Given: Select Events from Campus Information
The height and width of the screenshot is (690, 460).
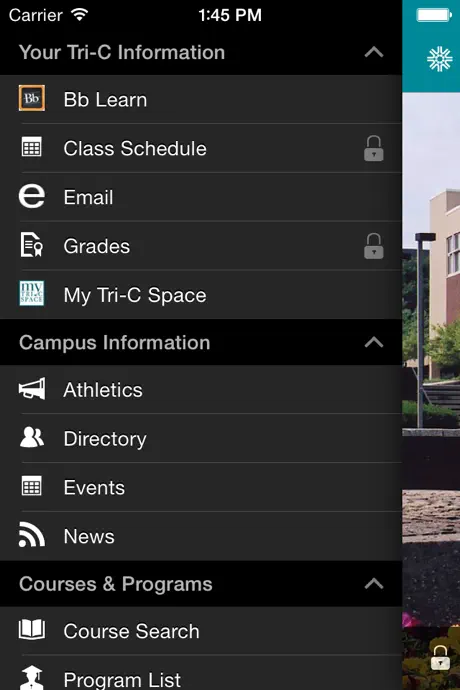Looking at the screenshot, I should pyautogui.click(x=201, y=487).
